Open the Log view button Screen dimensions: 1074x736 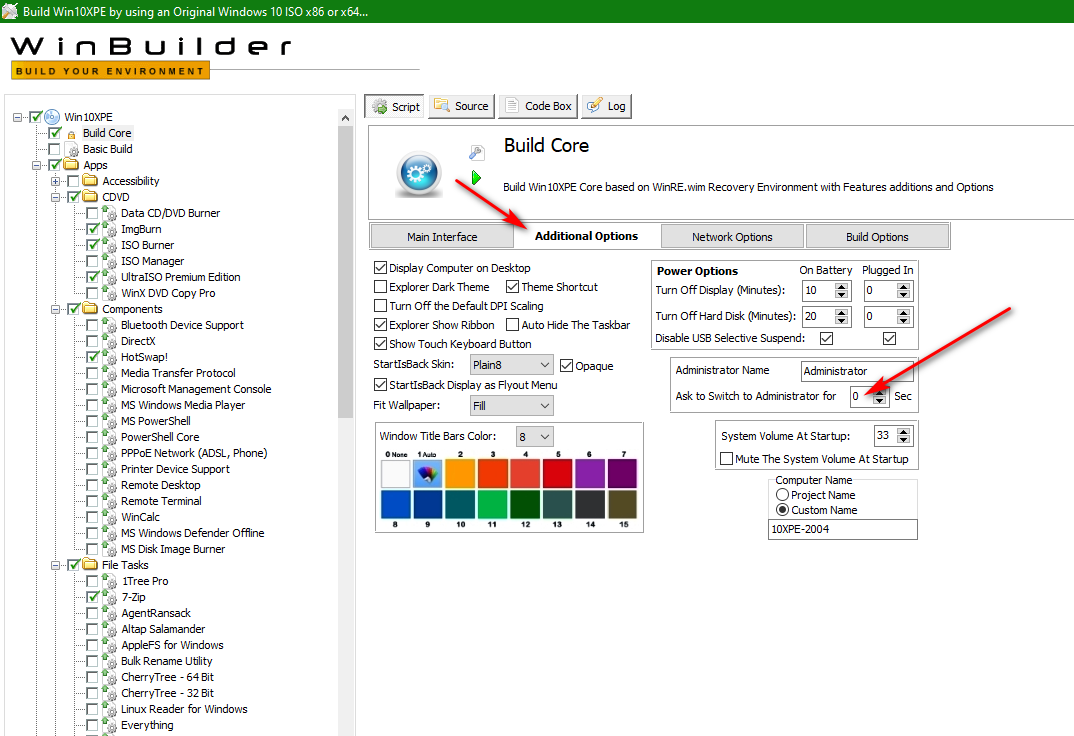[x=606, y=106]
